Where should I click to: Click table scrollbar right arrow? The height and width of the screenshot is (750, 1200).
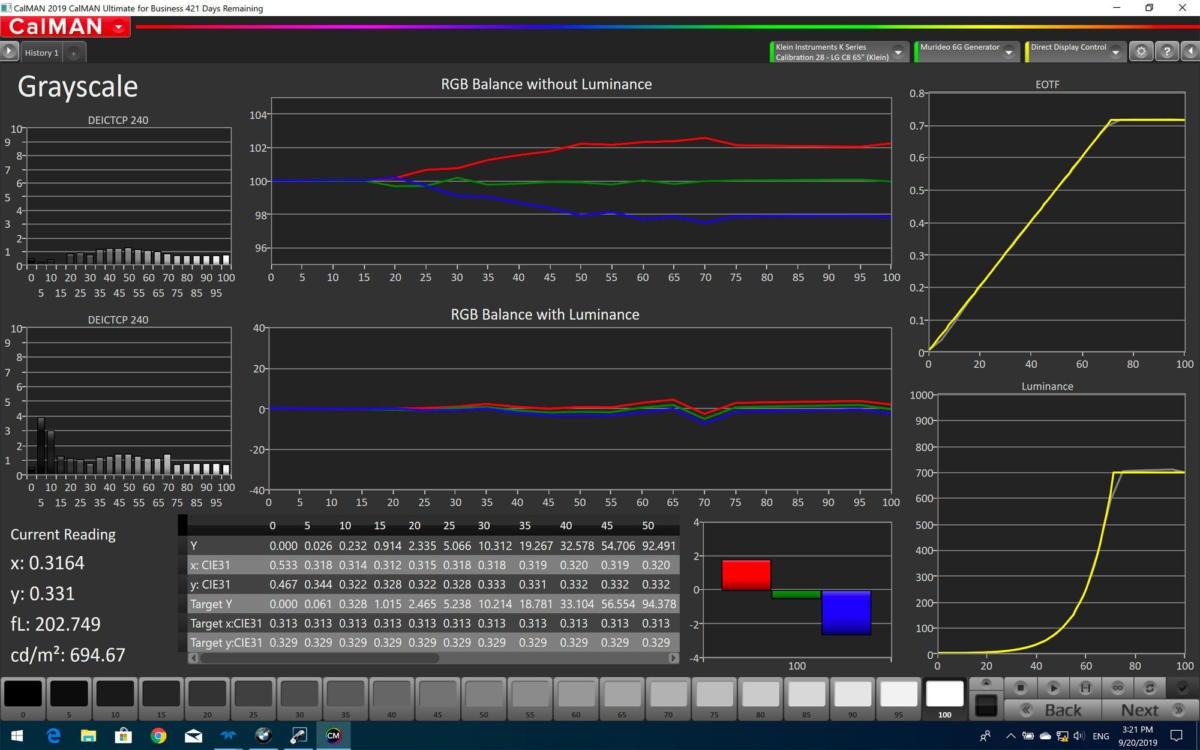(x=673, y=658)
